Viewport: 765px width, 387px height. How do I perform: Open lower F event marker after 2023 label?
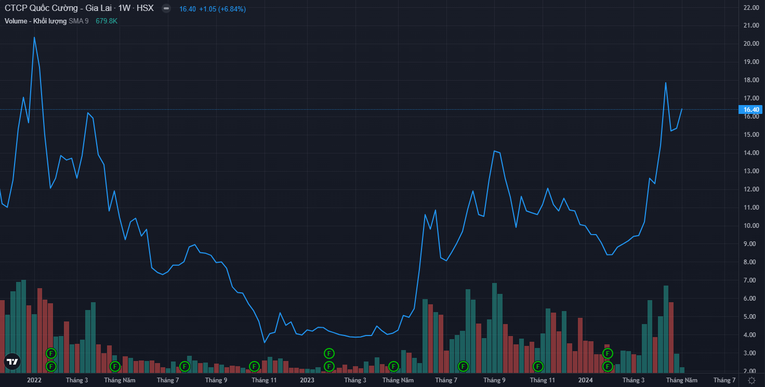329,366
